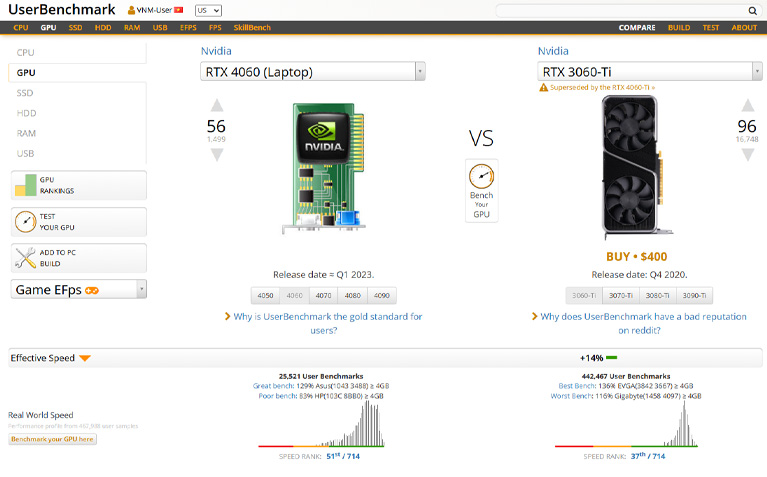Click the search magnifier icon
The image size is (767, 477).
[x=752, y=11]
